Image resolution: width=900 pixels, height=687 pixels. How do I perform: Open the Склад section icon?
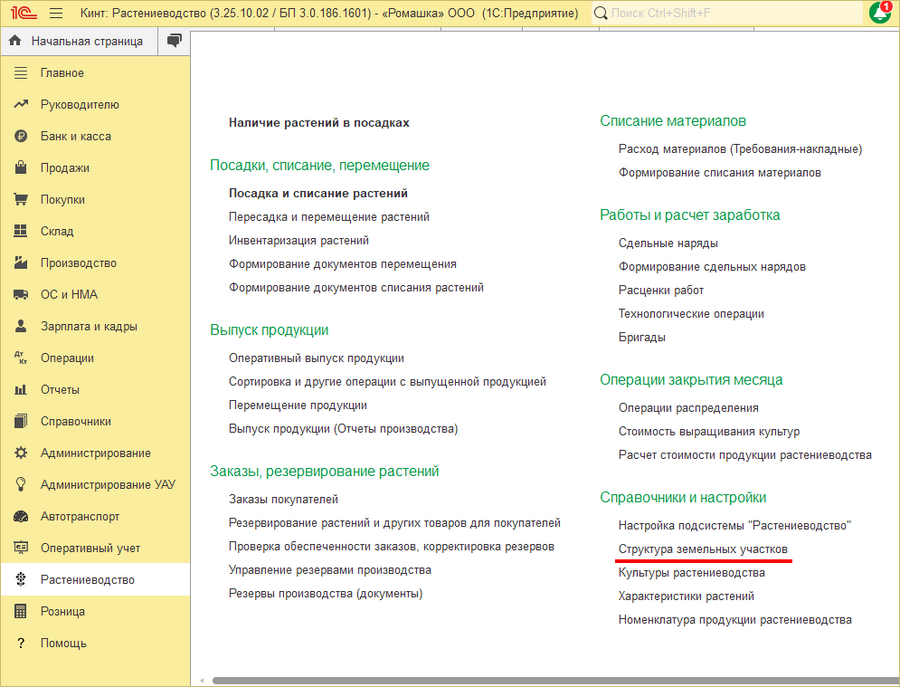(x=21, y=231)
